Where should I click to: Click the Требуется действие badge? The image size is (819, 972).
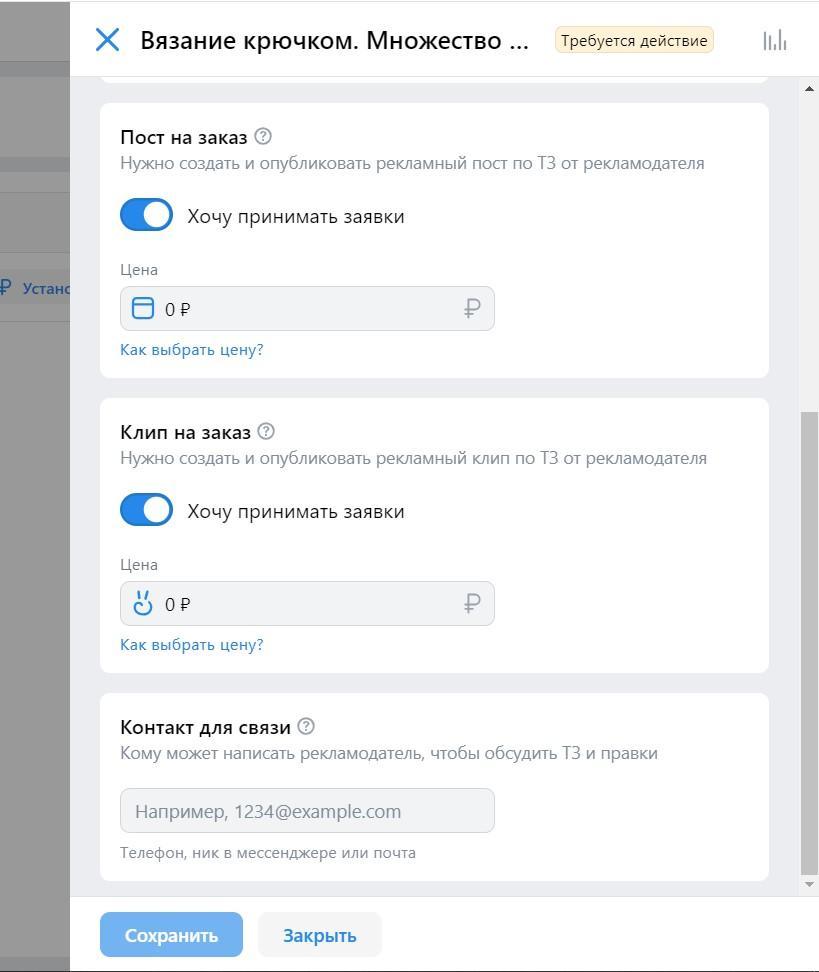[x=635, y=40]
